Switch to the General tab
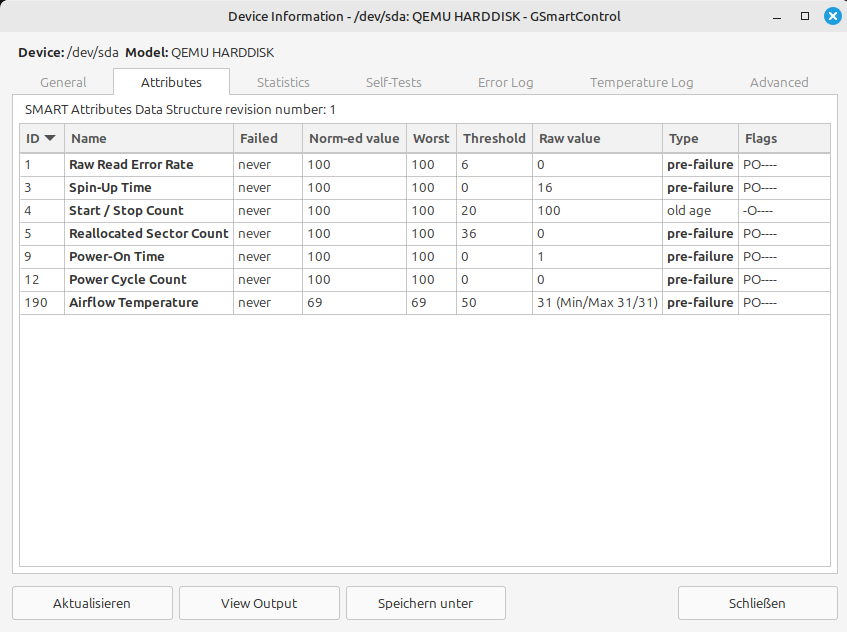 (63, 82)
